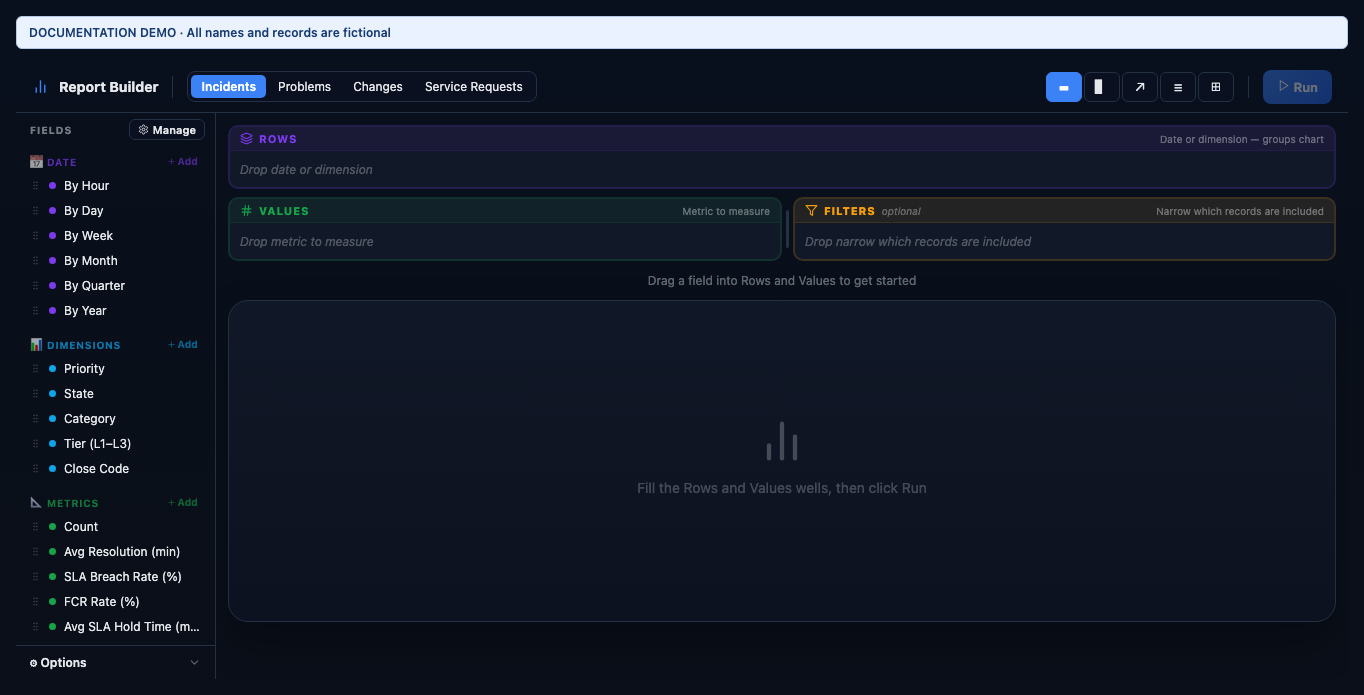
Task: Select the list view chart type
Action: coord(1178,87)
